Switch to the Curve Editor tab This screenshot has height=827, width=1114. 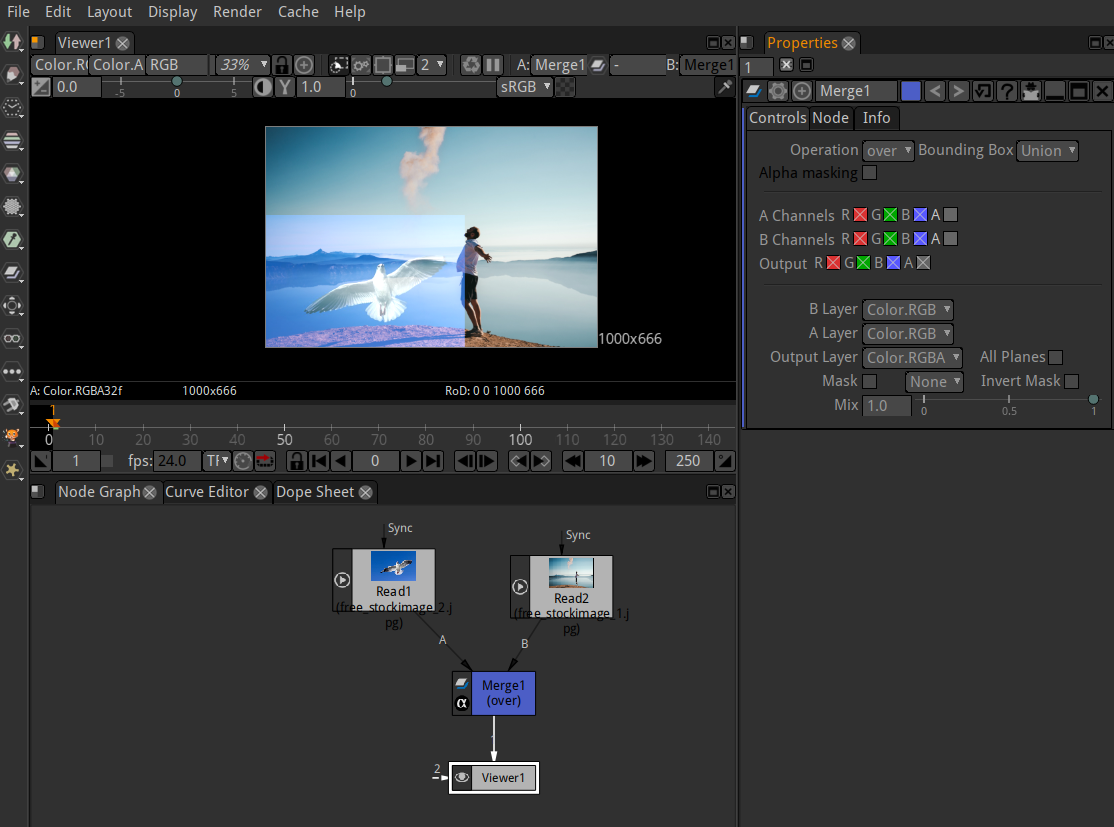(x=209, y=492)
